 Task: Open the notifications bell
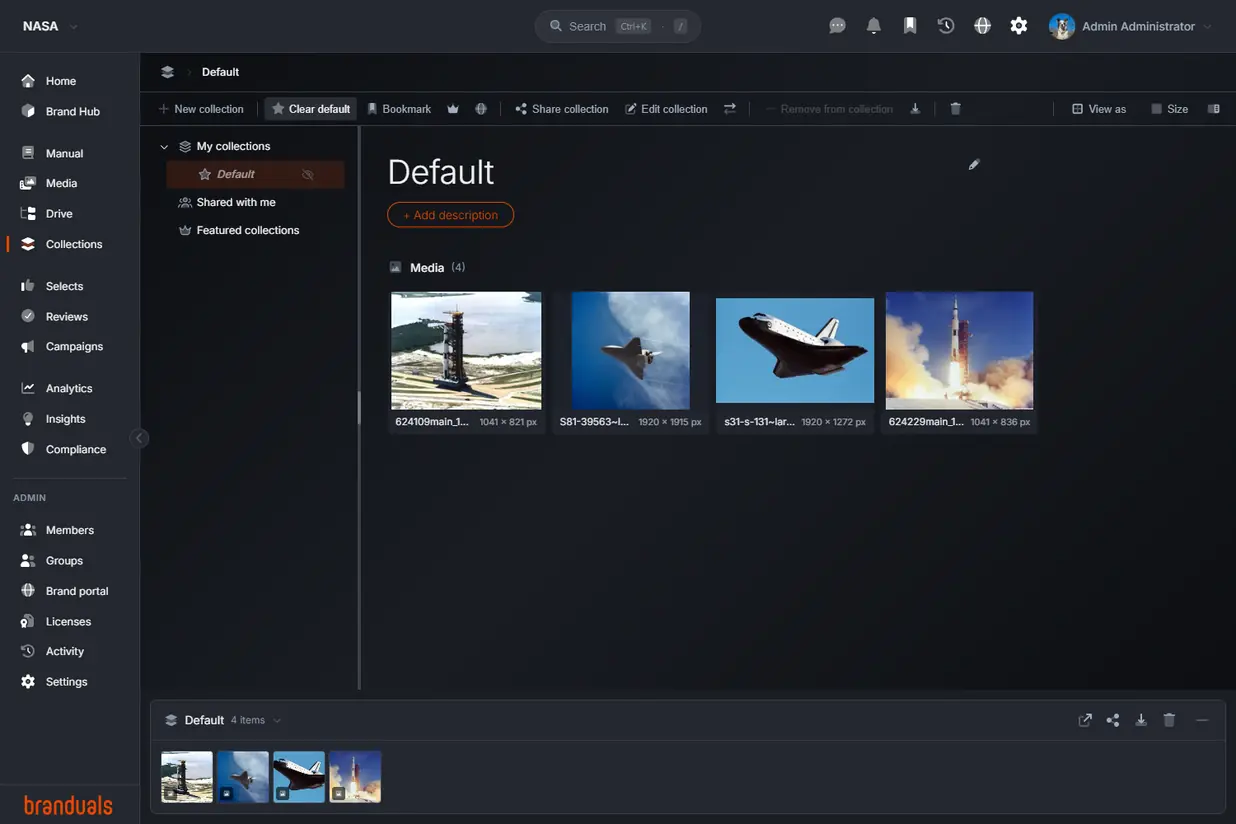pos(874,26)
